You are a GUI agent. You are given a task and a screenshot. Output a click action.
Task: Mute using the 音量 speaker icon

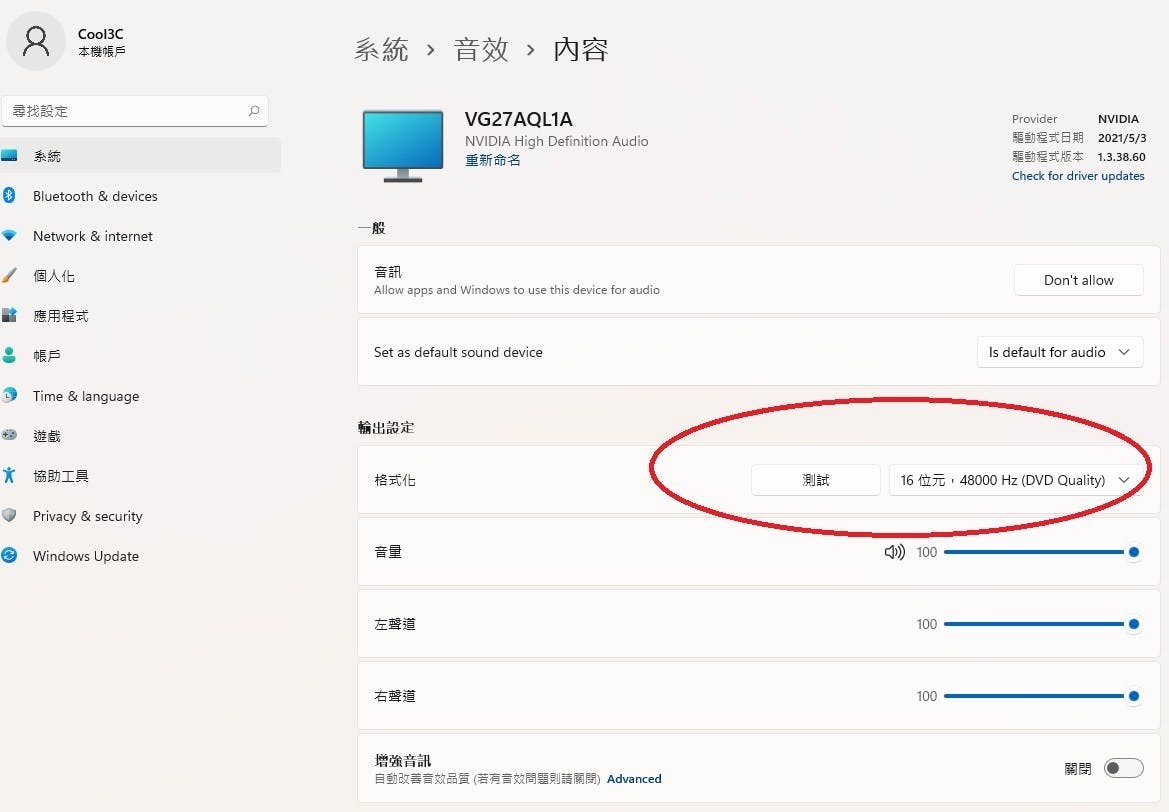[x=895, y=552]
